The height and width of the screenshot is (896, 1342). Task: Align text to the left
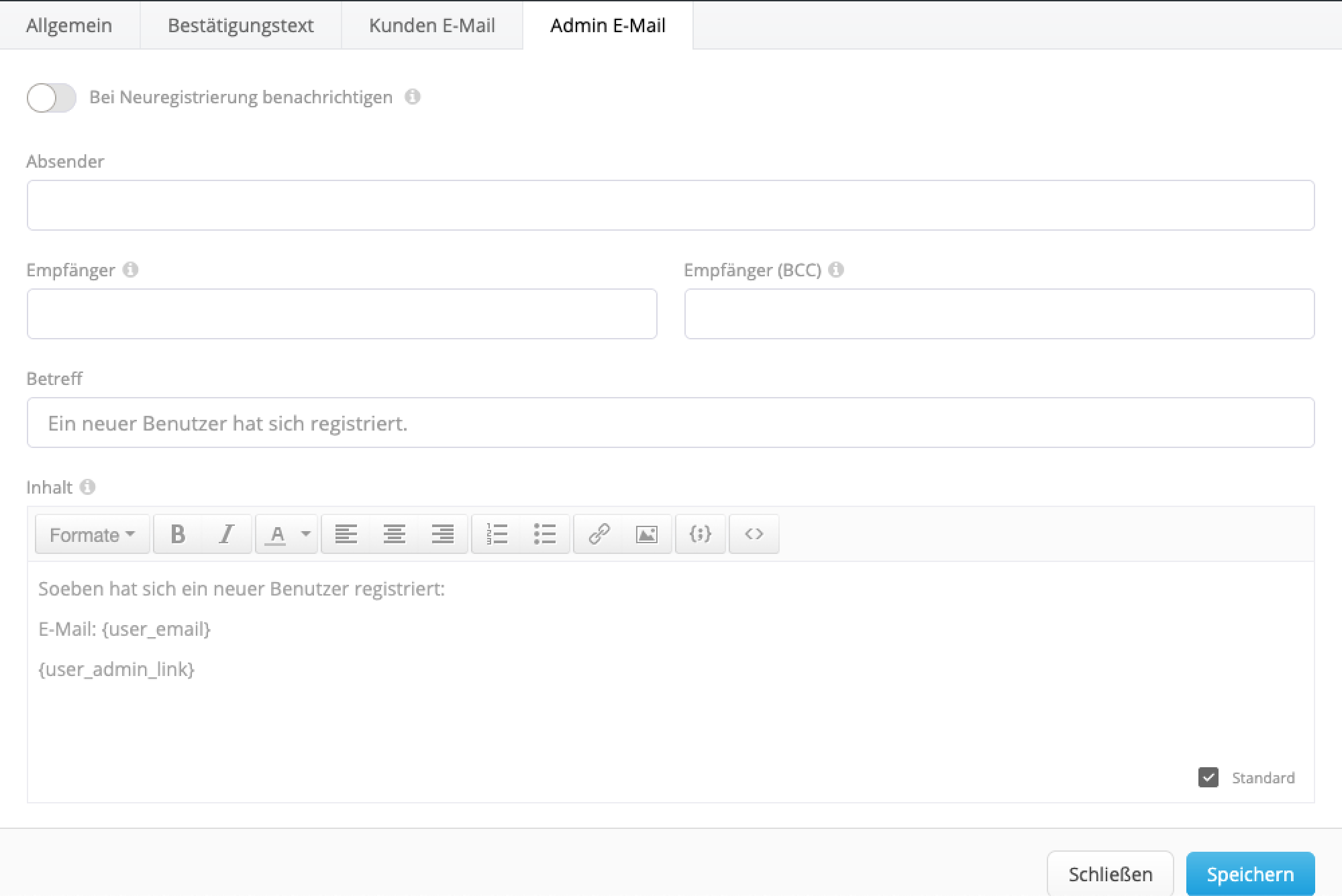click(345, 535)
